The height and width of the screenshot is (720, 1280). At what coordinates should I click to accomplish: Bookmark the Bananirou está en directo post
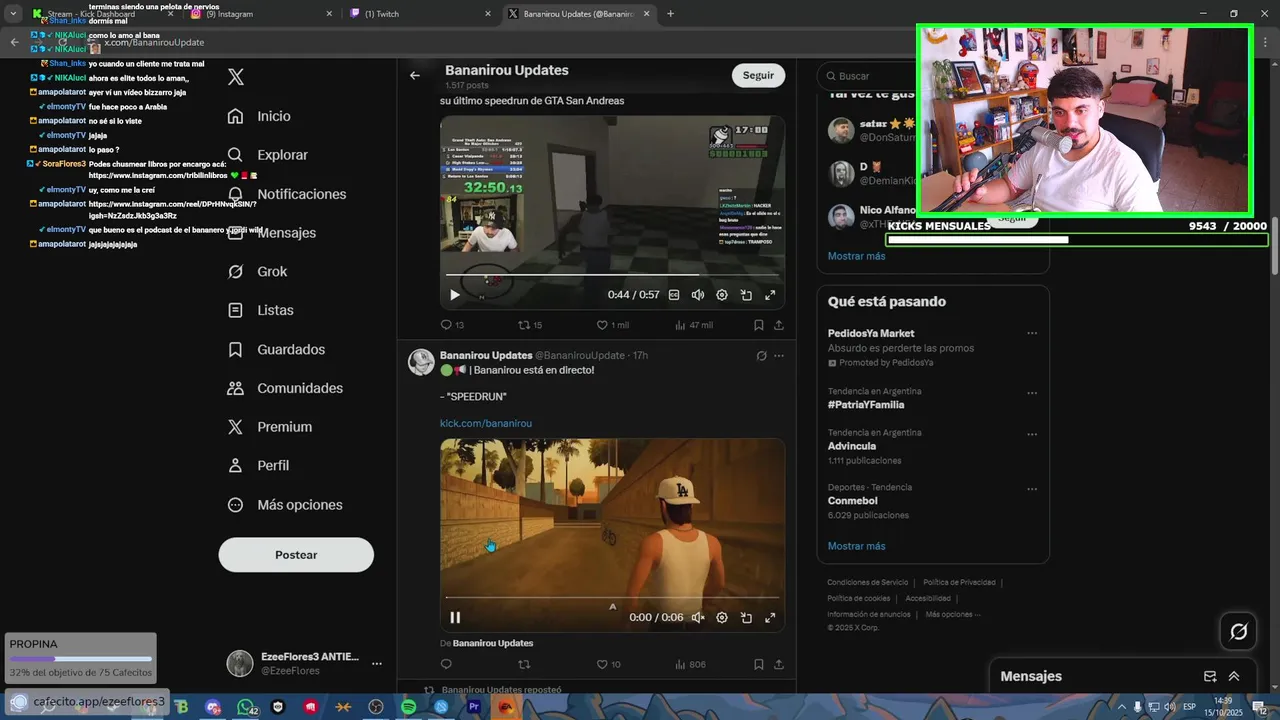click(759, 664)
